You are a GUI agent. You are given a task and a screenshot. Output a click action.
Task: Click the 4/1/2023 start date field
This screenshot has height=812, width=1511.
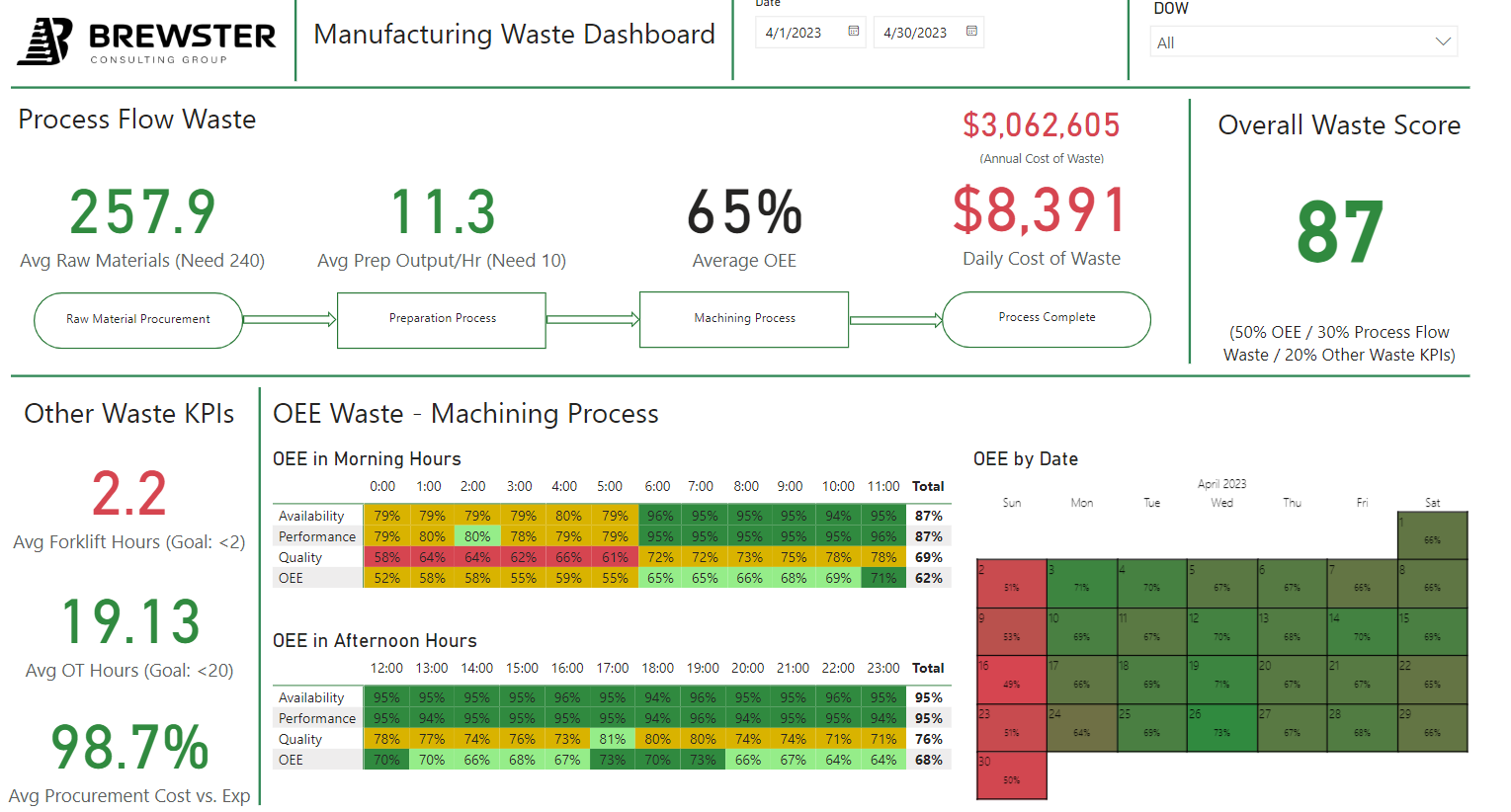point(798,32)
